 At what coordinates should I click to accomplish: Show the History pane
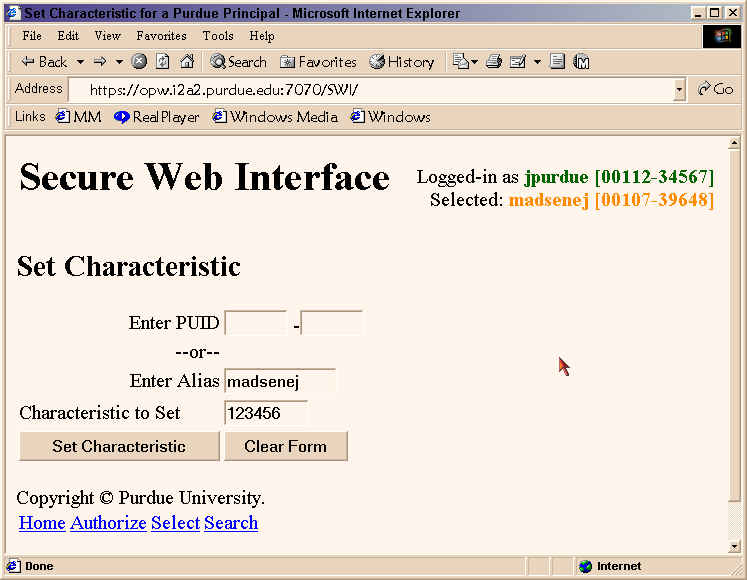pyautogui.click(x=402, y=62)
